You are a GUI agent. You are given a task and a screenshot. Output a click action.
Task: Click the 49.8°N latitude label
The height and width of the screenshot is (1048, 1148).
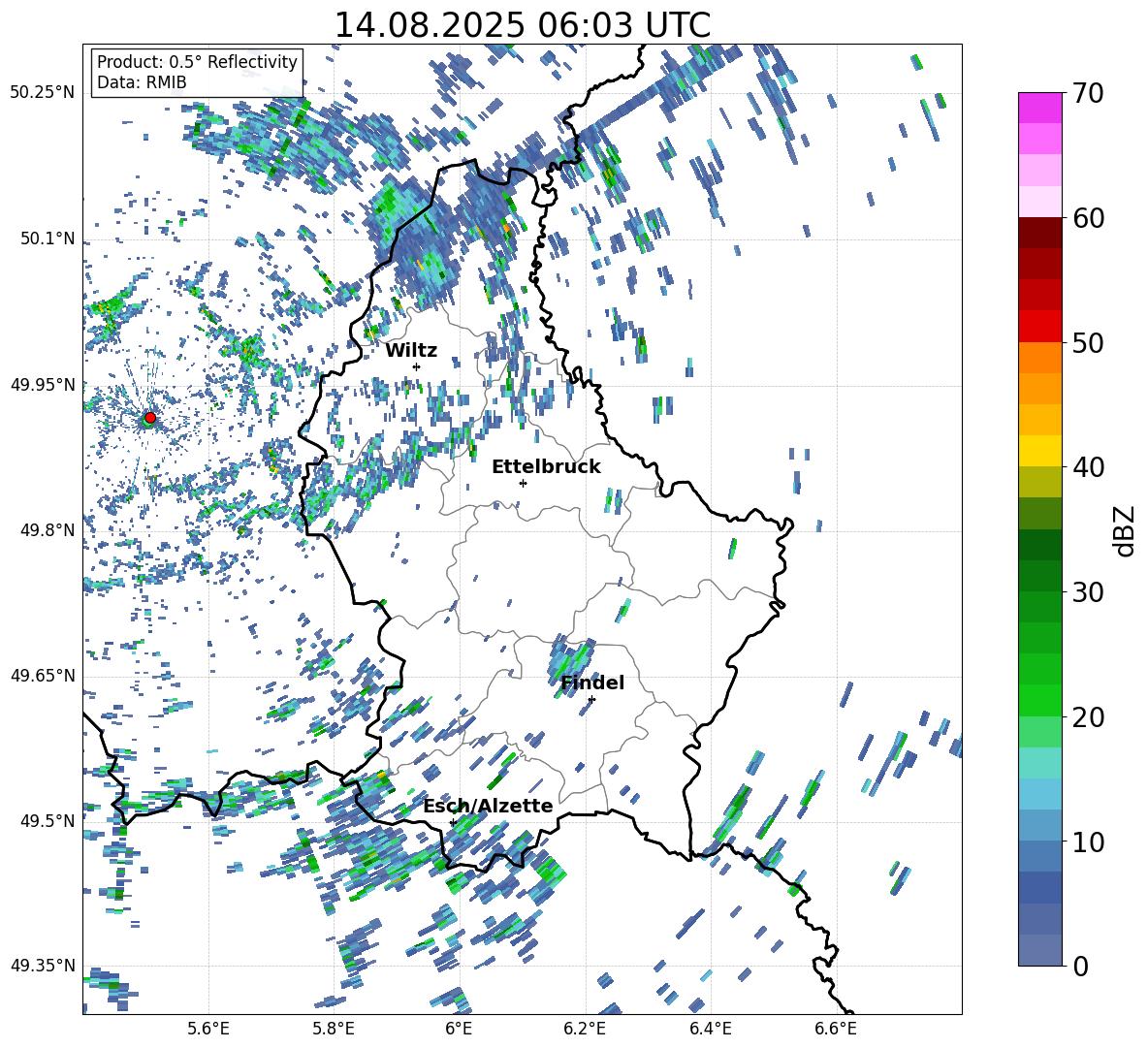(48, 530)
